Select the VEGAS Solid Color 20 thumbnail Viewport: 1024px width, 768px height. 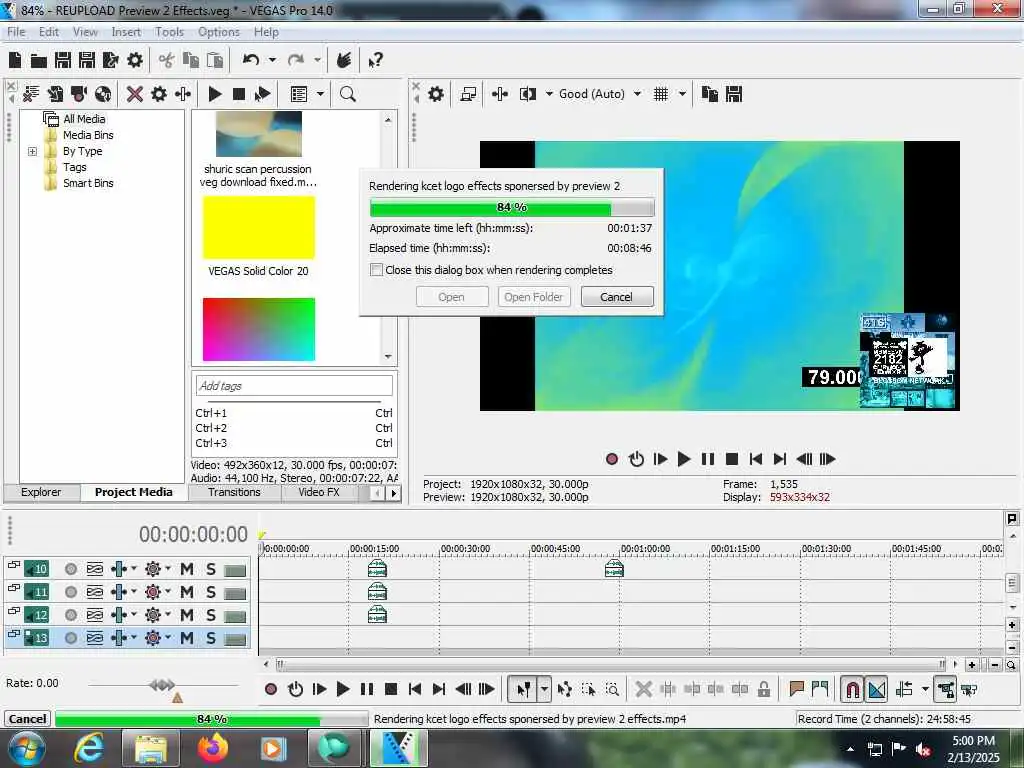259,228
